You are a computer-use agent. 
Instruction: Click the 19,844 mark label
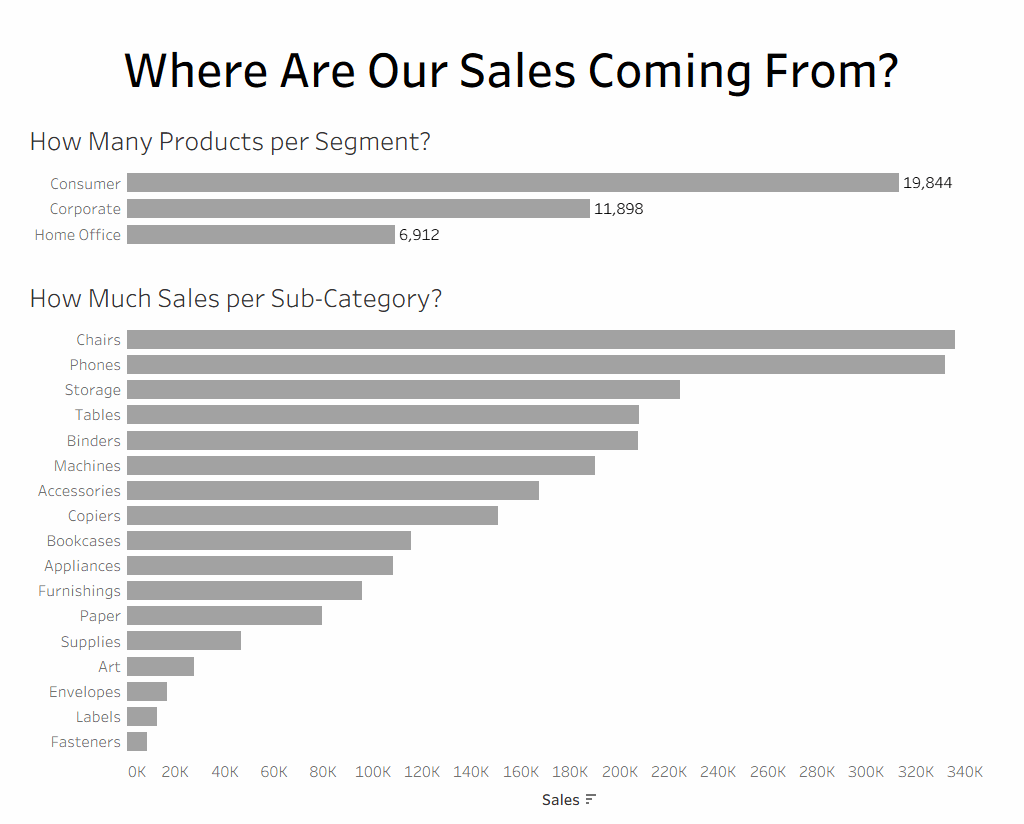(x=927, y=183)
